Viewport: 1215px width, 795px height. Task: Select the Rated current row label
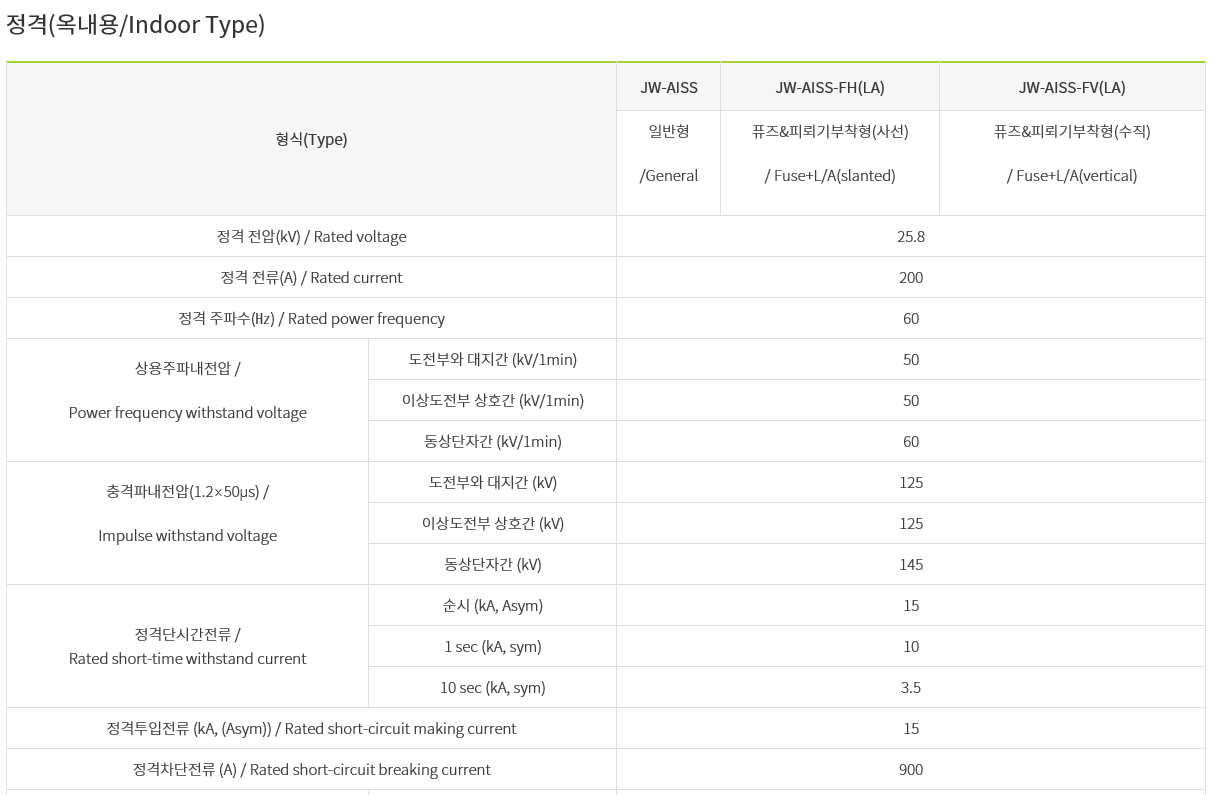(311, 278)
